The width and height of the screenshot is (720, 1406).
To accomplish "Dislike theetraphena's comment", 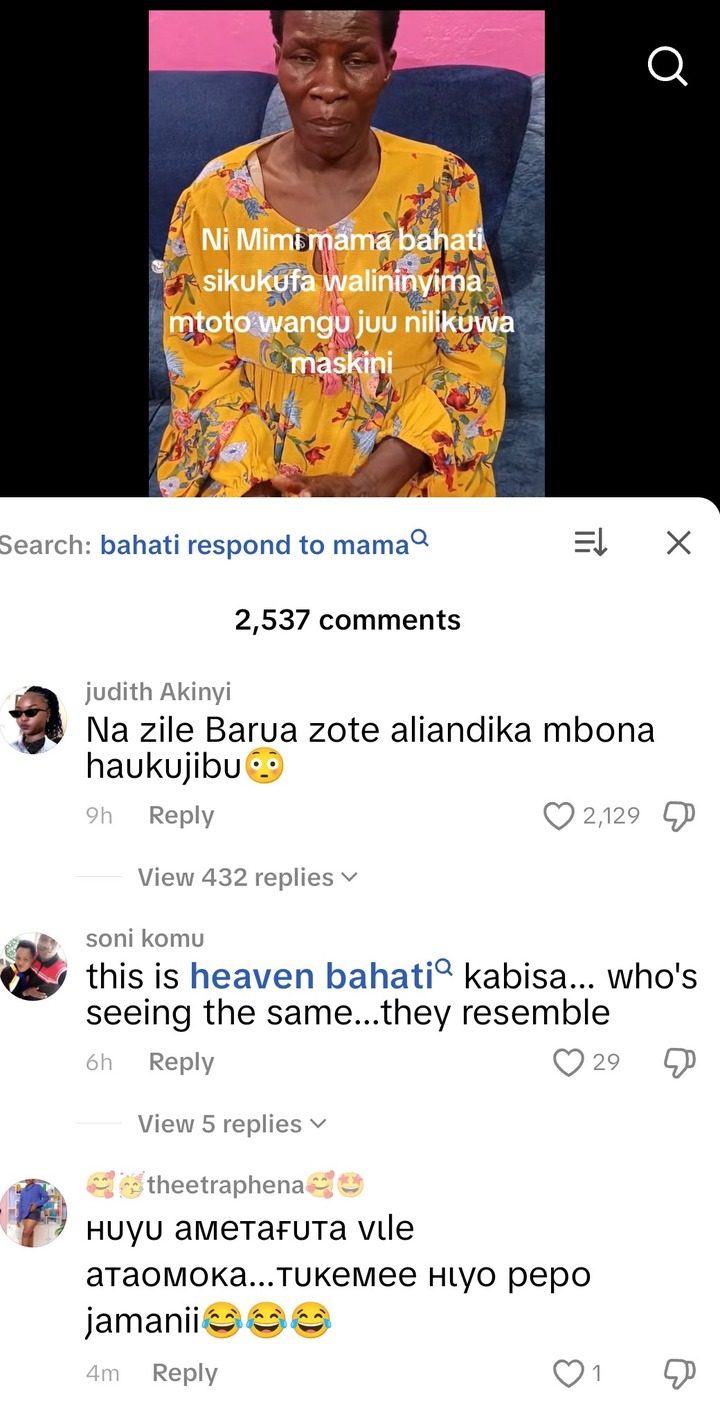I will (679, 1373).
